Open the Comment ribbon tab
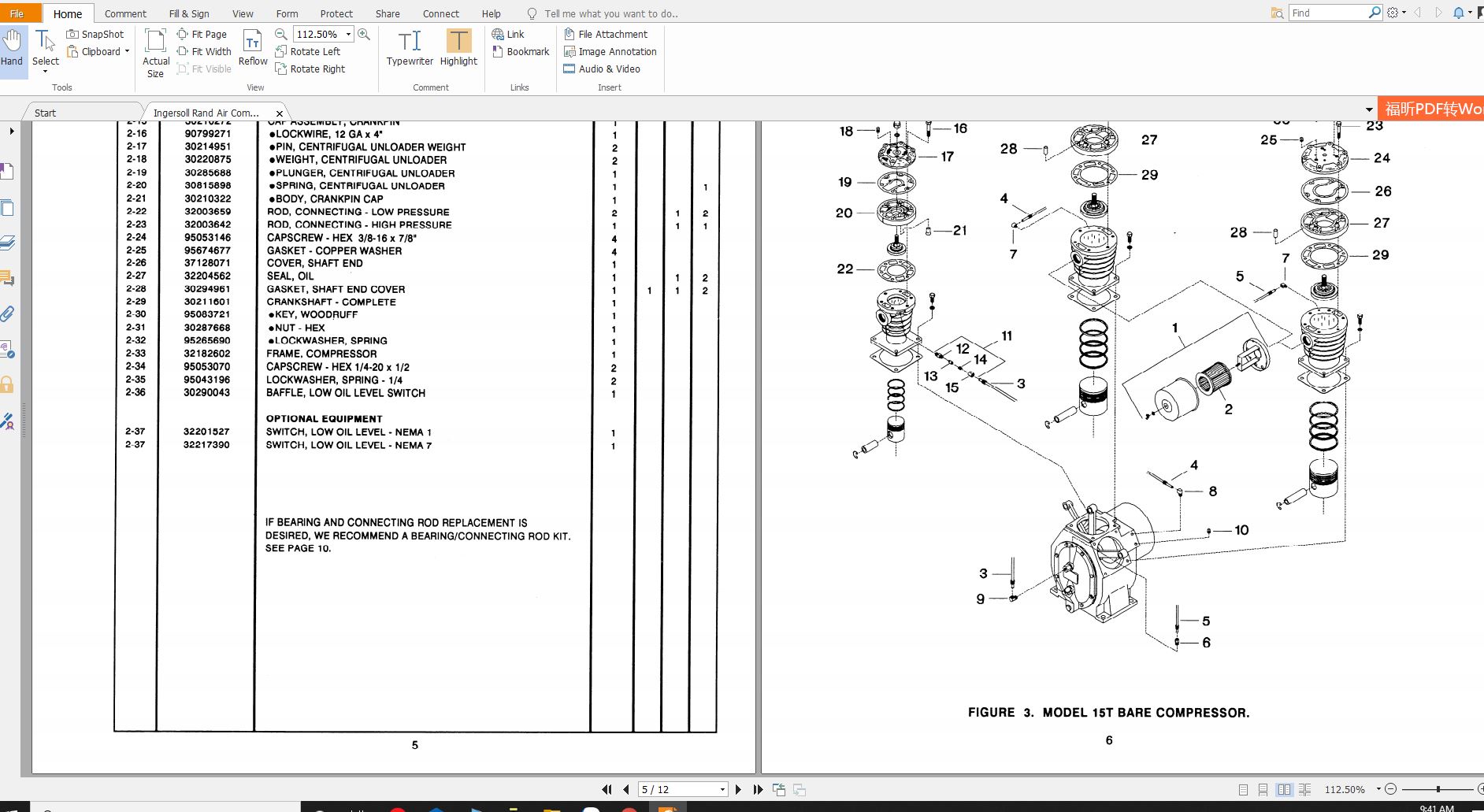 click(125, 13)
